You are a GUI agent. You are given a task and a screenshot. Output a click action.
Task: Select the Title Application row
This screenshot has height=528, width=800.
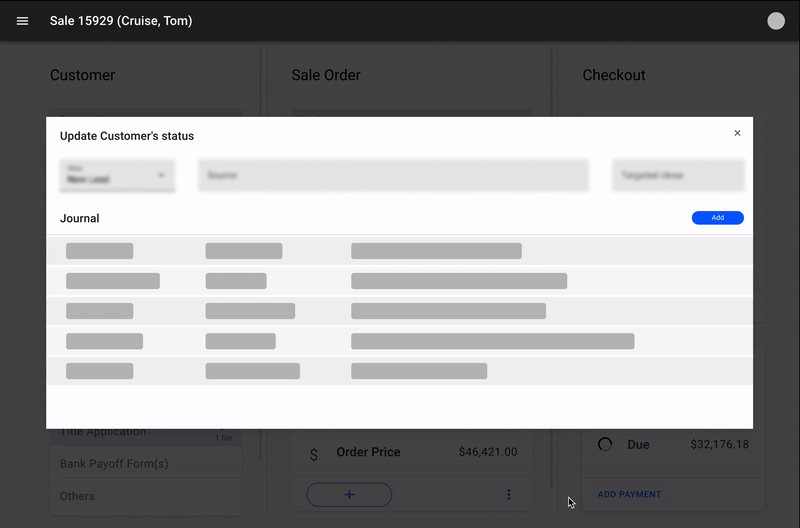146,435
